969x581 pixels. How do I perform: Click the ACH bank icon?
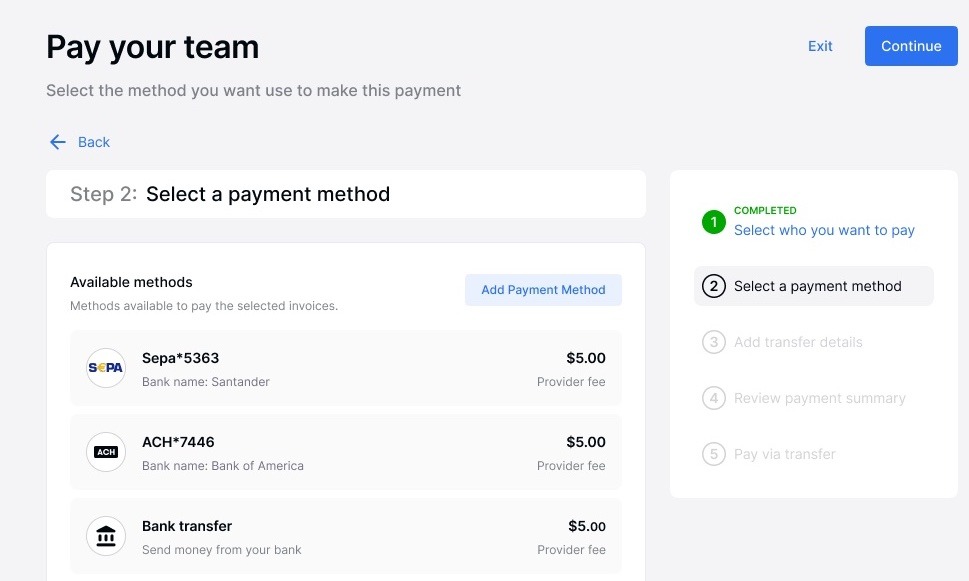click(x=105, y=452)
